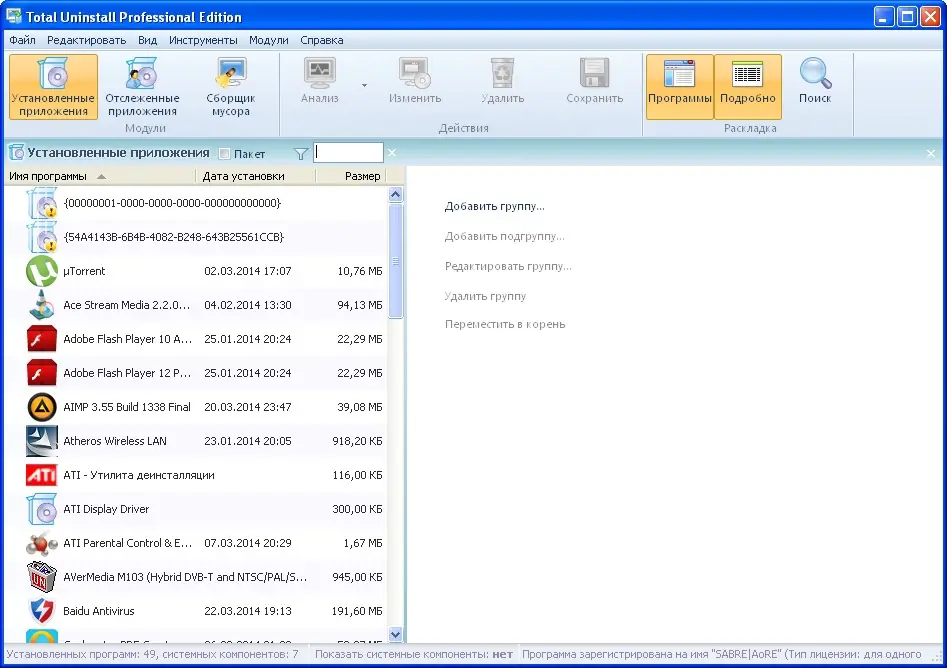This screenshot has height=668, width=947.
Task: Sort by Дата установки column
Action: point(255,176)
